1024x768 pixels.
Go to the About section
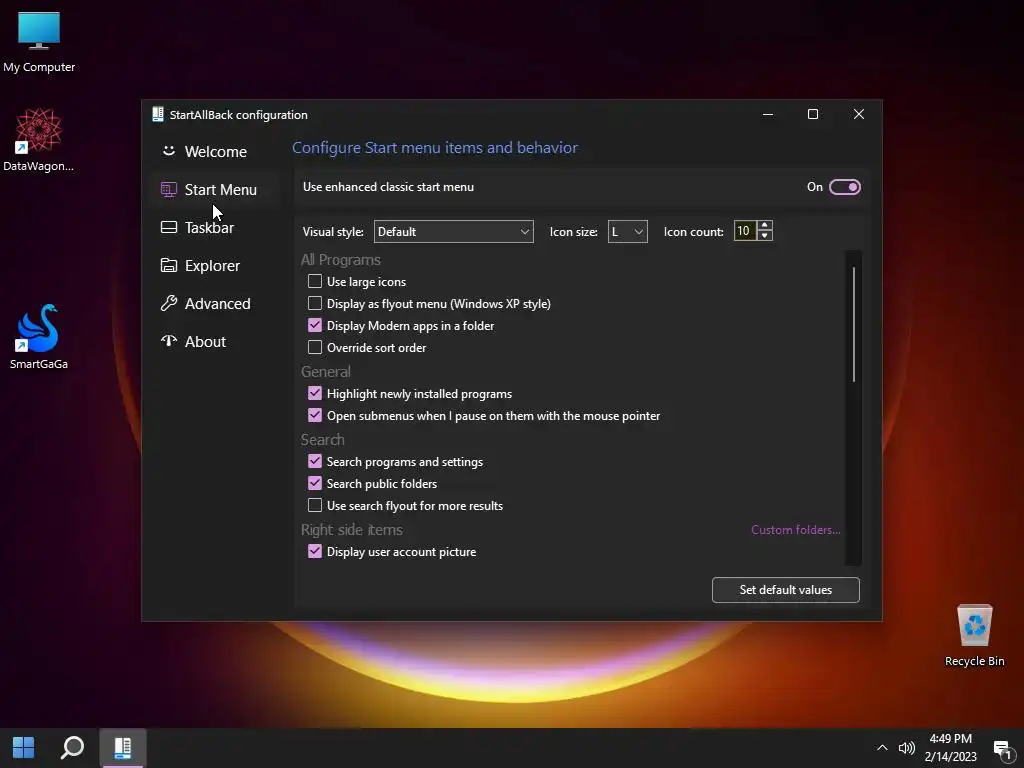click(x=216, y=342)
